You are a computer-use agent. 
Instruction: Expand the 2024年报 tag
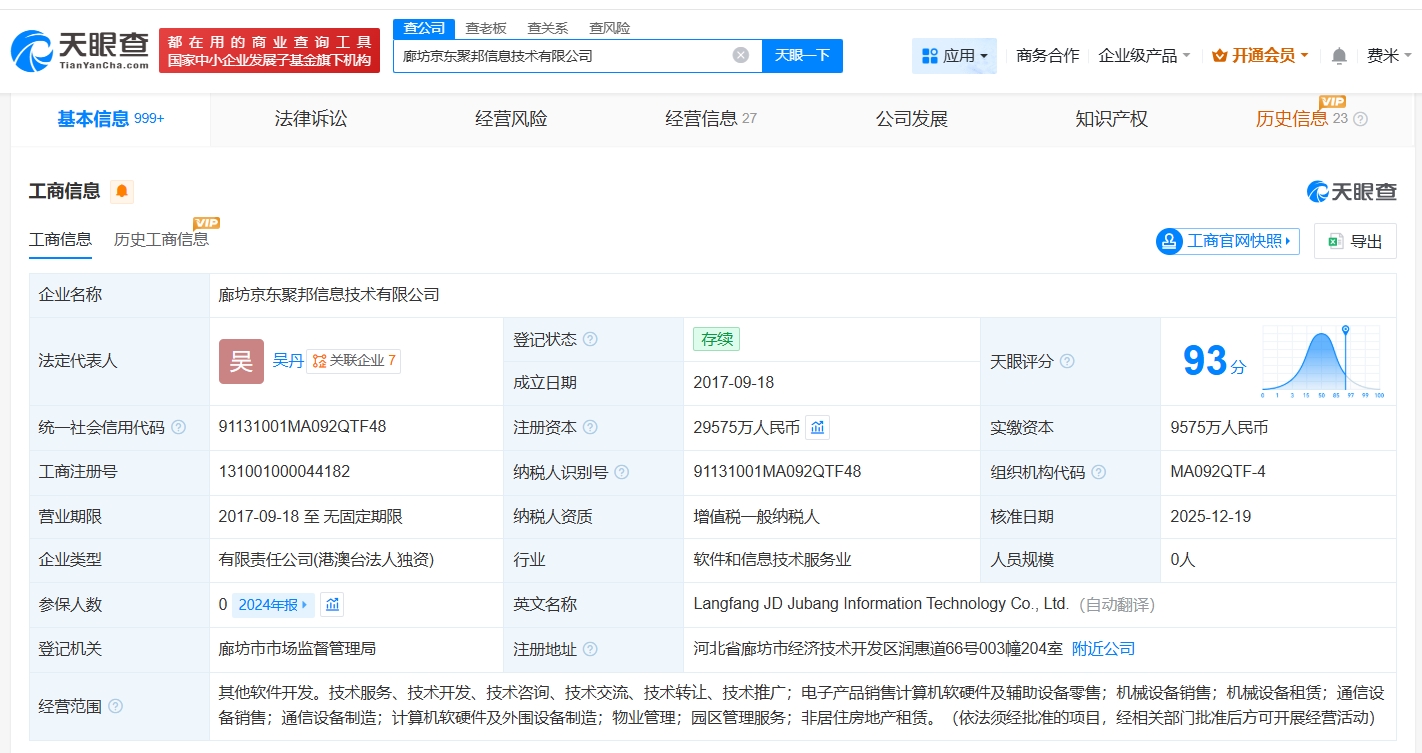tap(273, 604)
